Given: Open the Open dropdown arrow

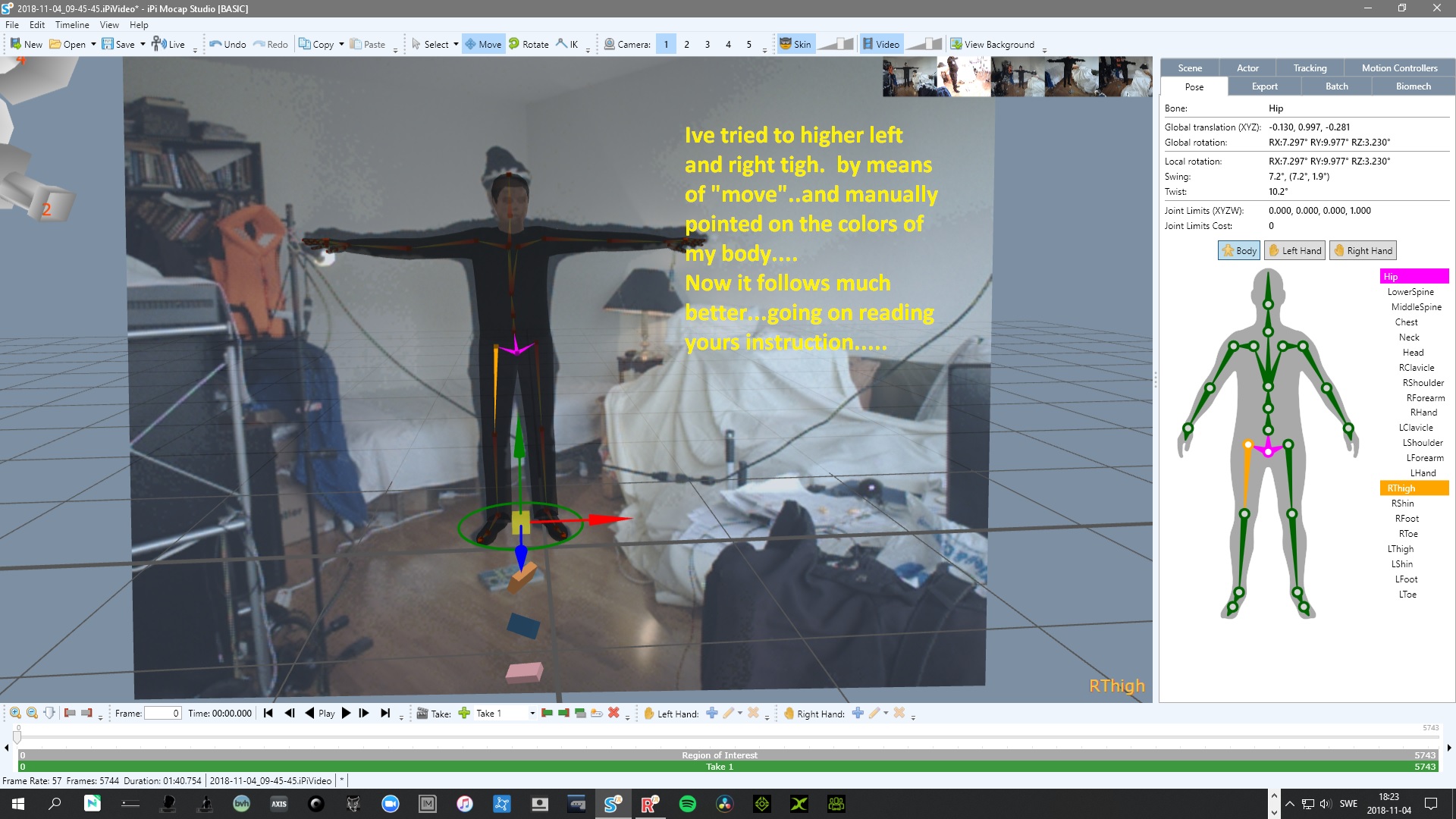Looking at the screenshot, I should pyautogui.click(x=93, y=44).
